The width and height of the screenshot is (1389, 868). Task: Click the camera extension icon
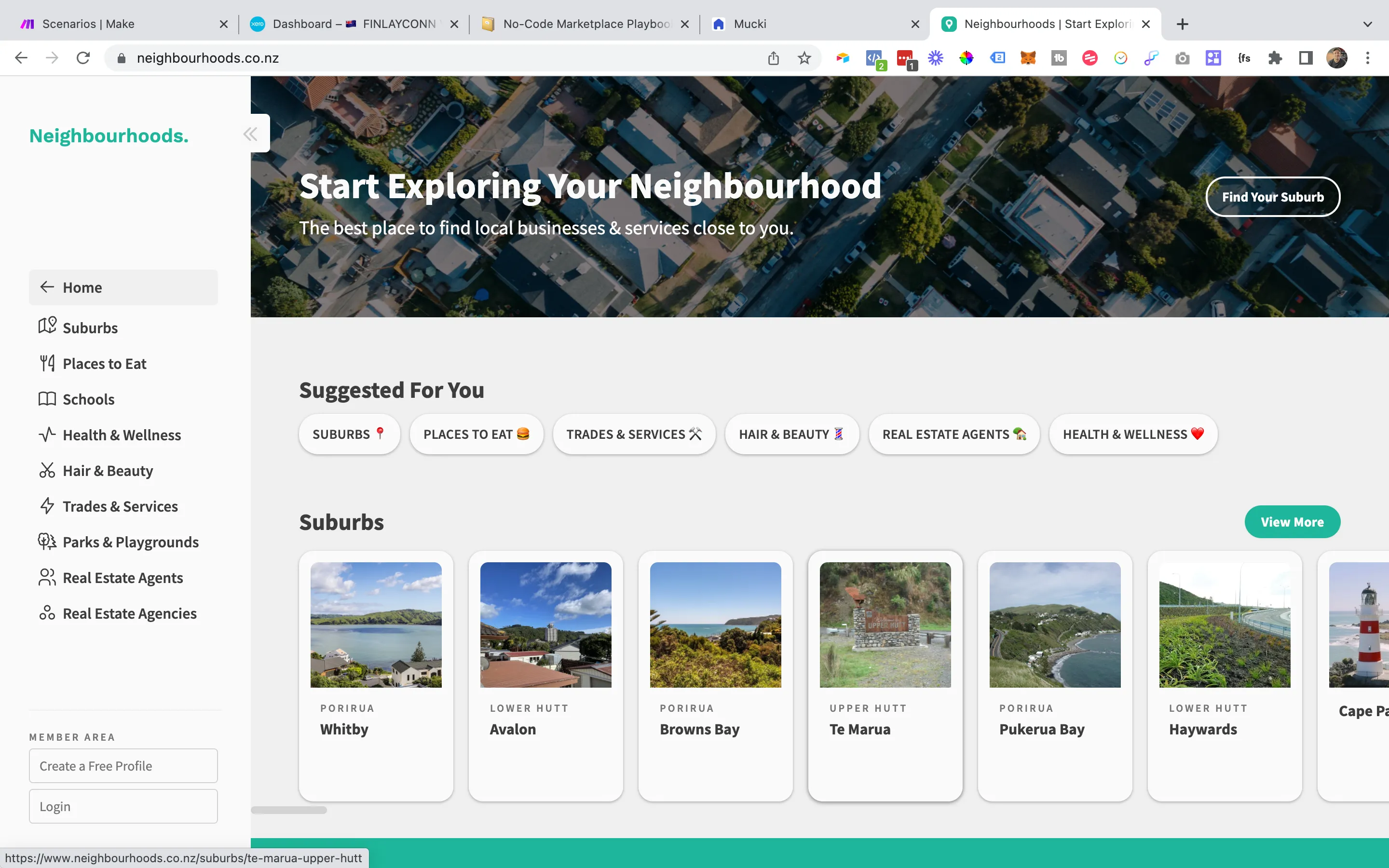tap(1183, 58)
